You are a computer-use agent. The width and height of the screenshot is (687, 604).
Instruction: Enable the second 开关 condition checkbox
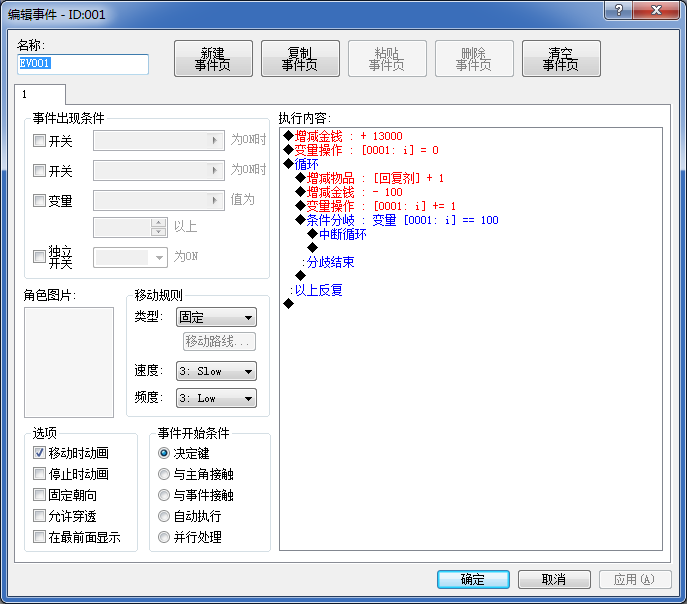(x=39, y=170)
